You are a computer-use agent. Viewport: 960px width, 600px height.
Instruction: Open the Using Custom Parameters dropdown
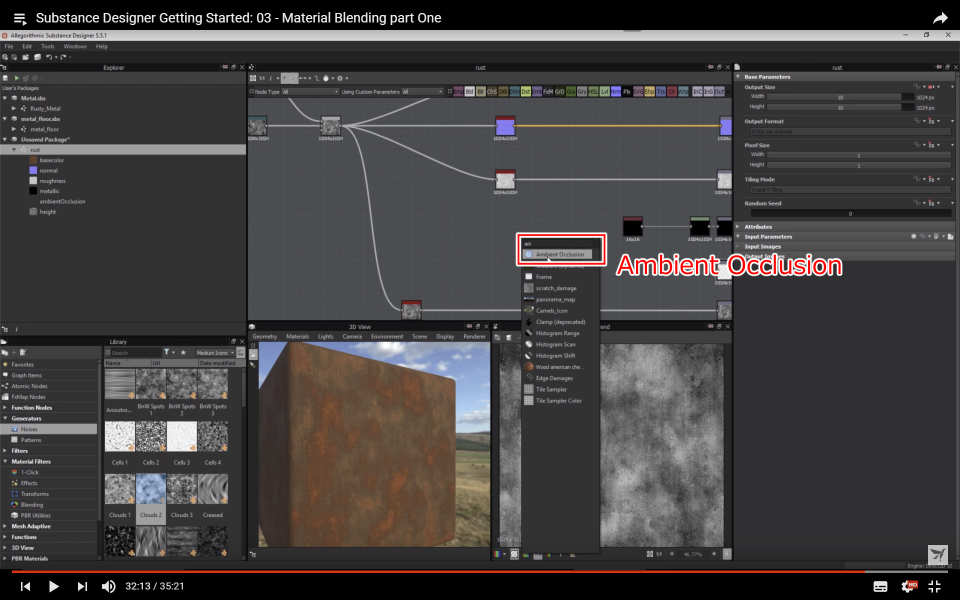[x=422, y=92]
